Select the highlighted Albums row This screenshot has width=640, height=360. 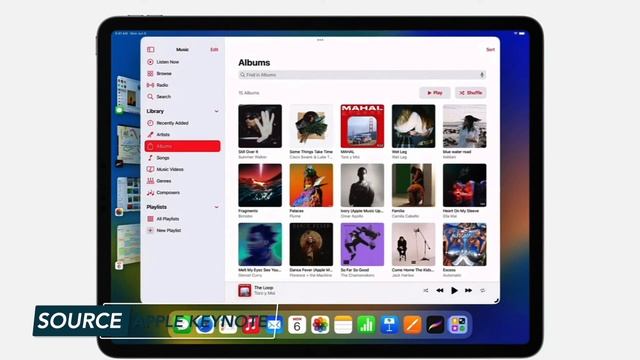click(182, 146)
